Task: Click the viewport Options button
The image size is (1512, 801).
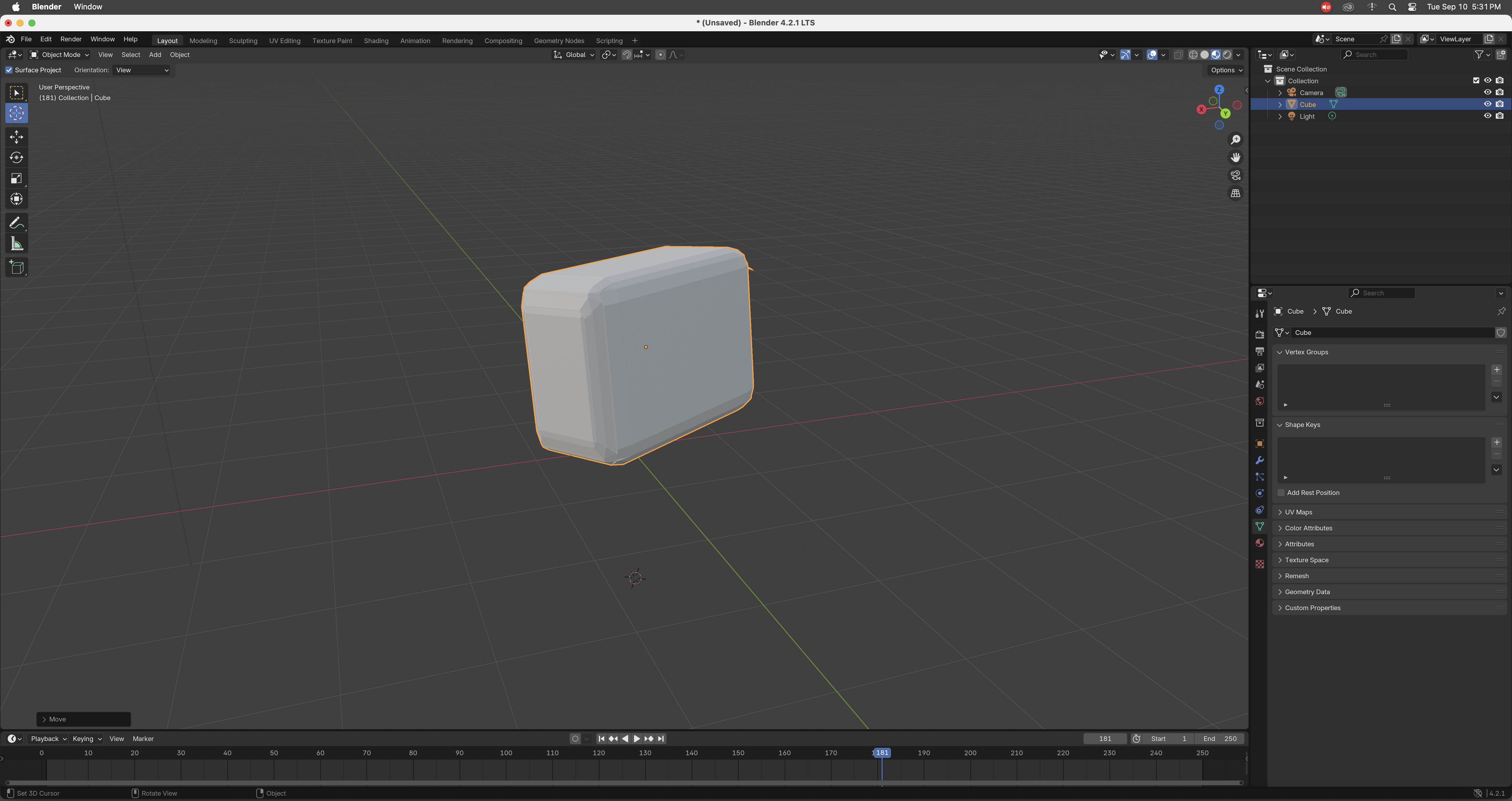Action: pos(1226,71)
